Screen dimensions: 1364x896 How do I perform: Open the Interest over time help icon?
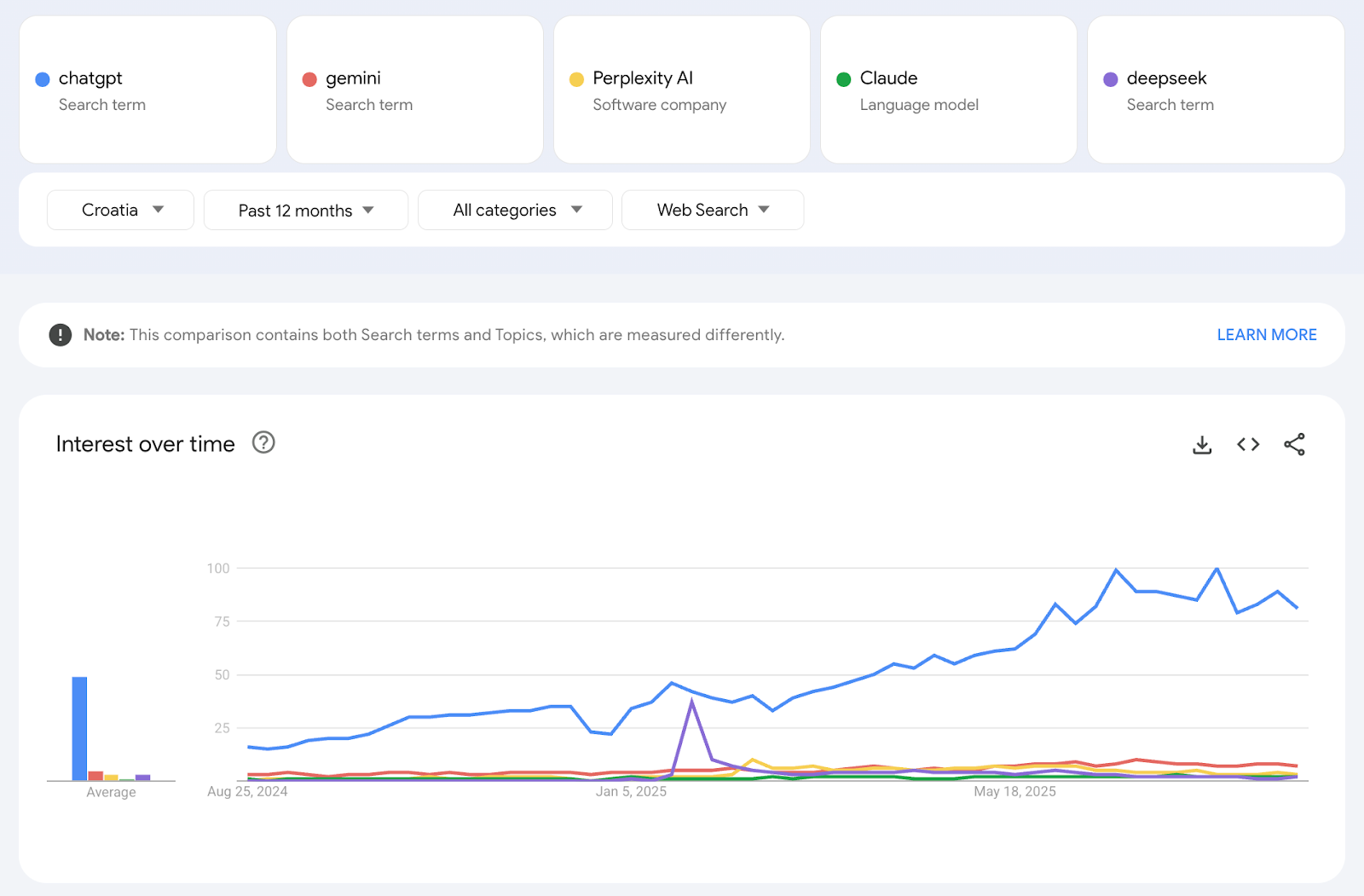[x=263, y=442]
